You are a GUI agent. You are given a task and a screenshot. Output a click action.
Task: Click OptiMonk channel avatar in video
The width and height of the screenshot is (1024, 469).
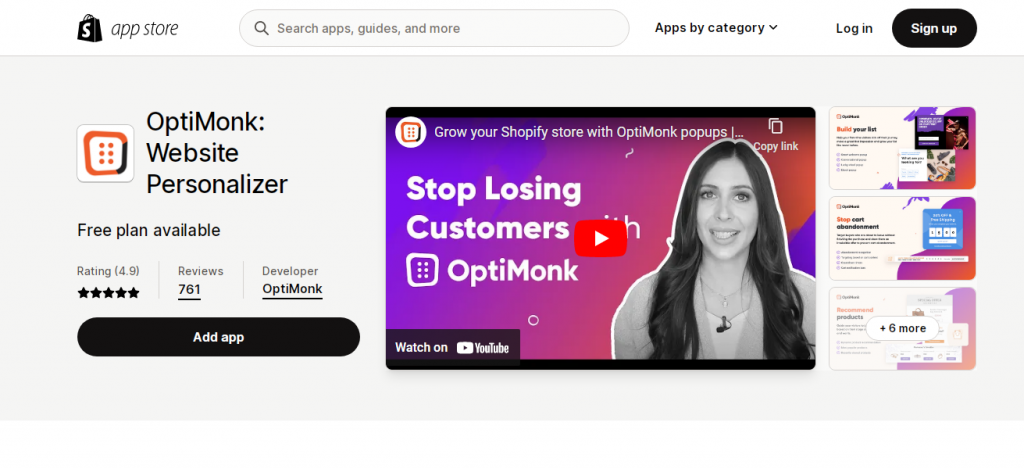[411, 132]
